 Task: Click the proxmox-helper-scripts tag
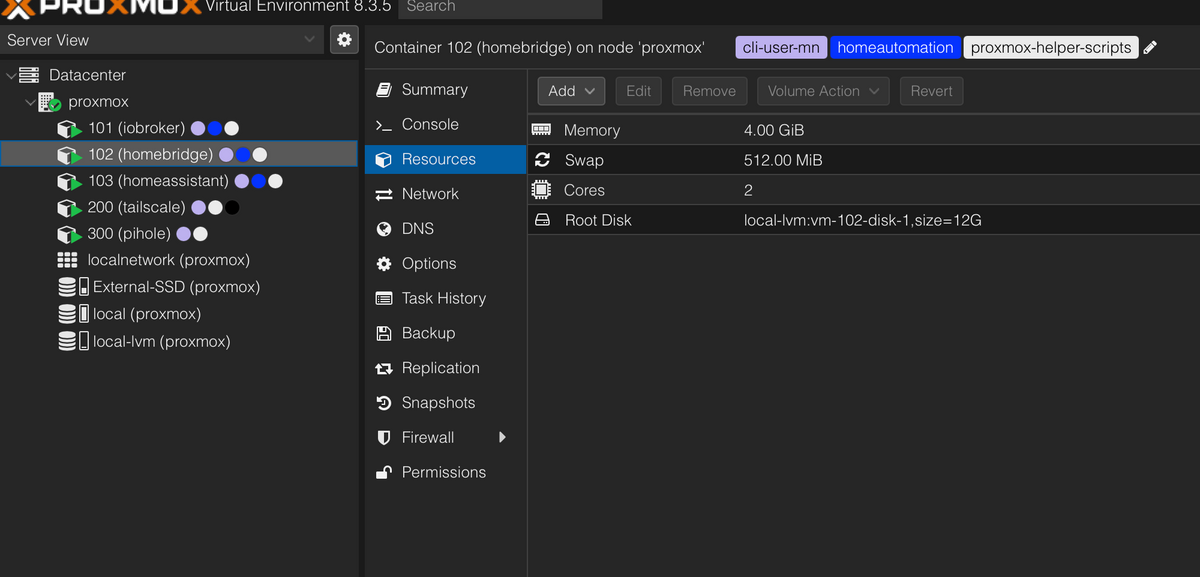1051,48
